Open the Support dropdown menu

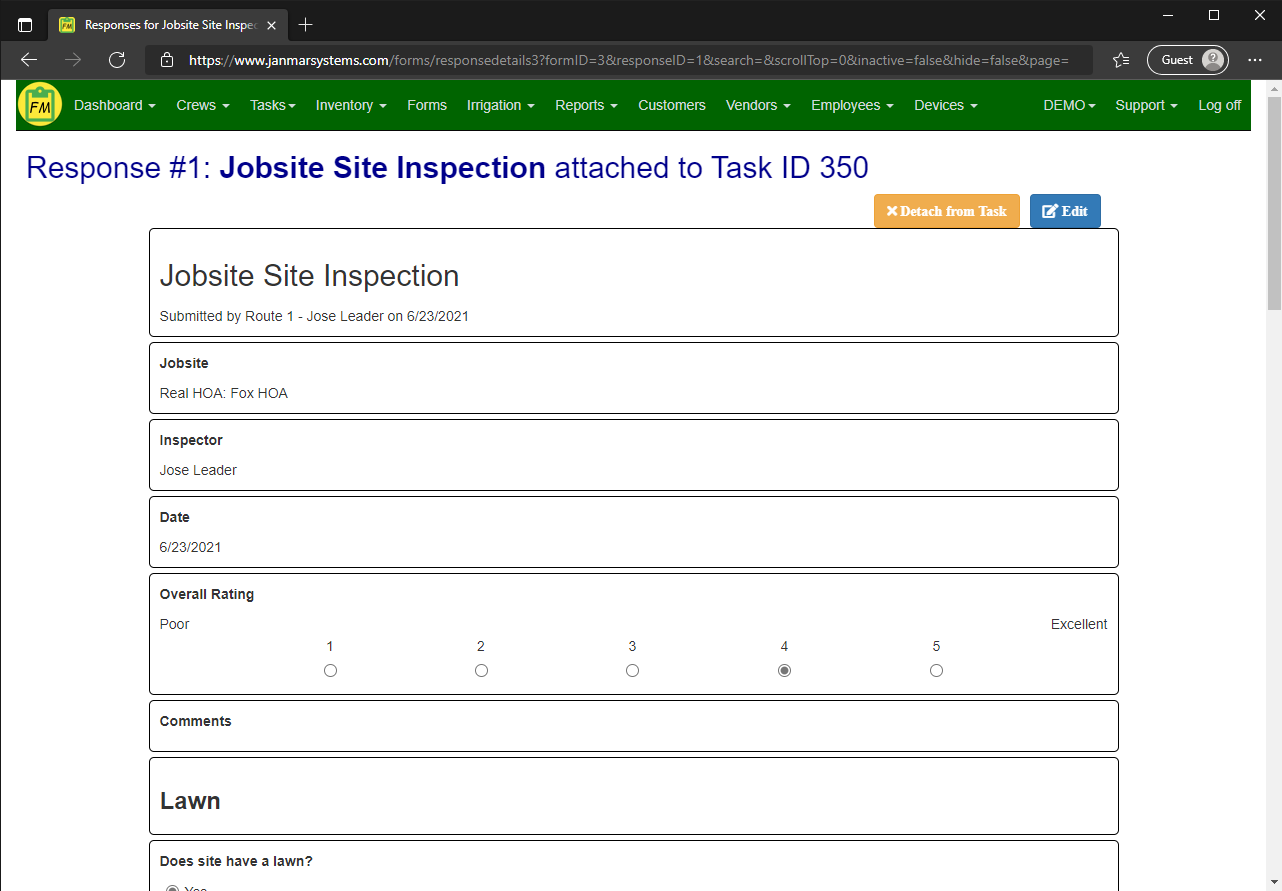coord(1147,105)
